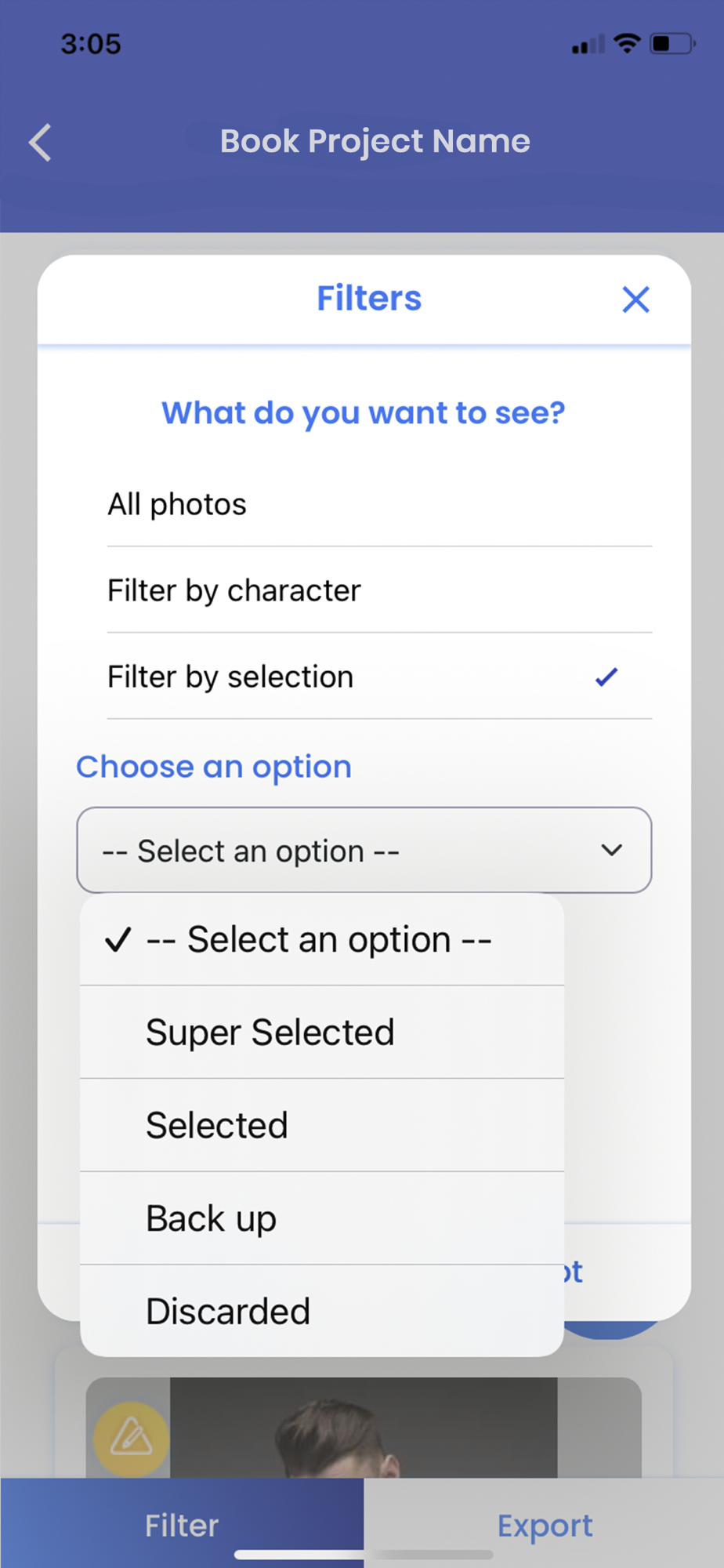The image size is (724, 1568).
Task: Toggle the Filter by selection checkmark
Action: pos(606,677)
